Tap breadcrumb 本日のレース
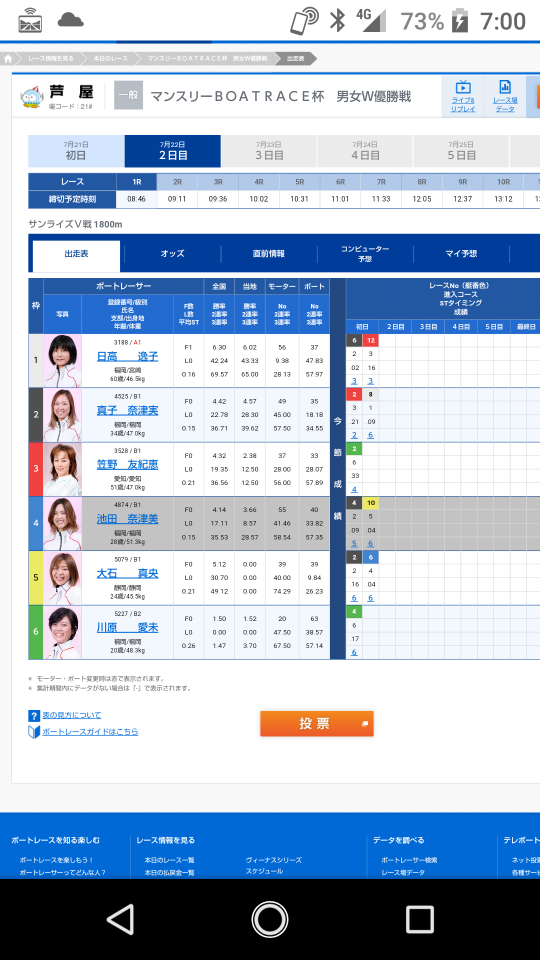Screen dimensions: 540x960 (x=111, y=59)
